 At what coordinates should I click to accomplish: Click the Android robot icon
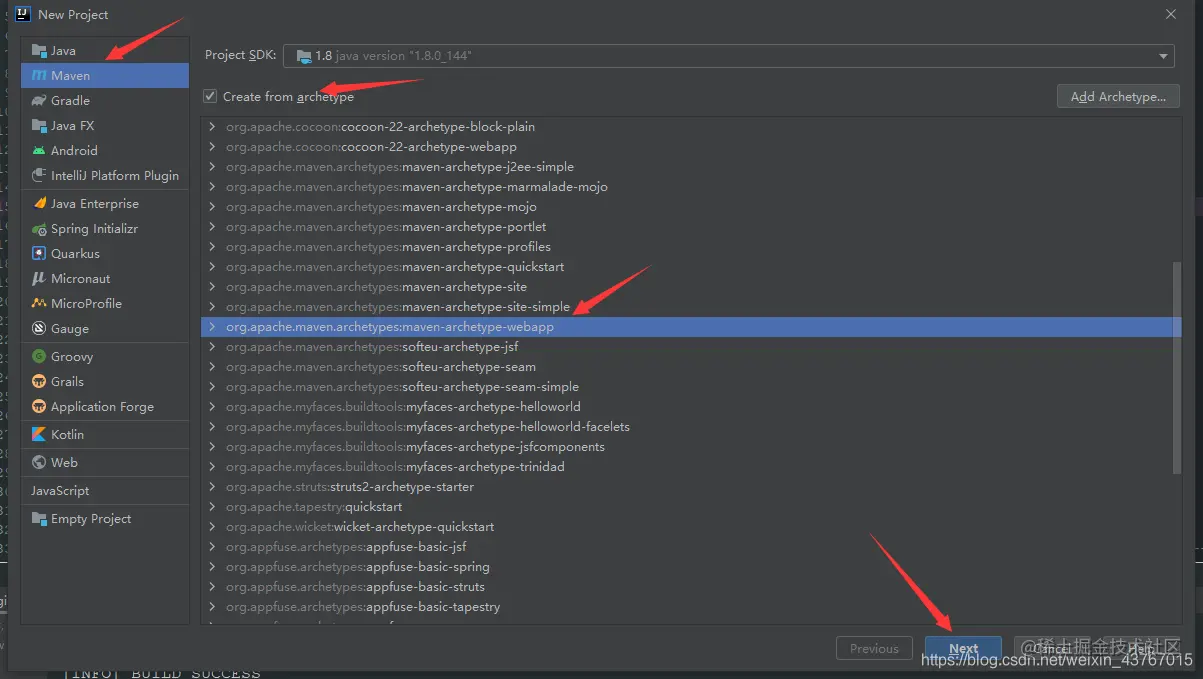pyautogui.click(x=39, y=151)
